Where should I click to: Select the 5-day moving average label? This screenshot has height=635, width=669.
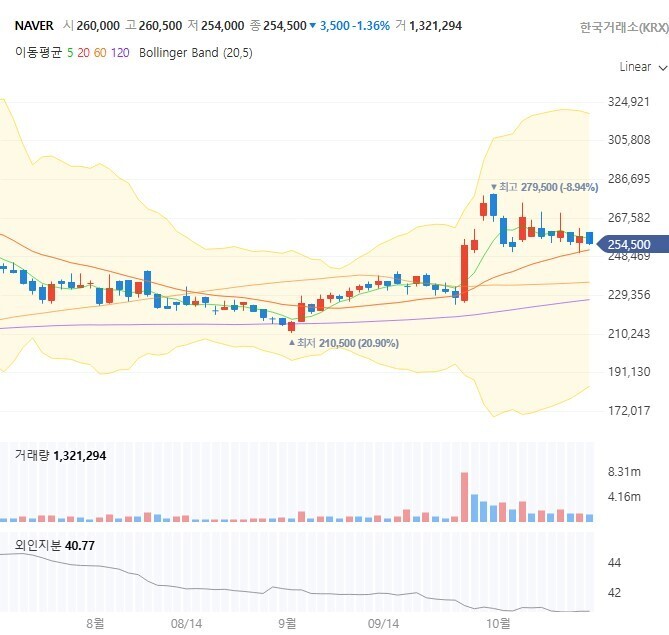pyautogui.click(x=70, y=52)
